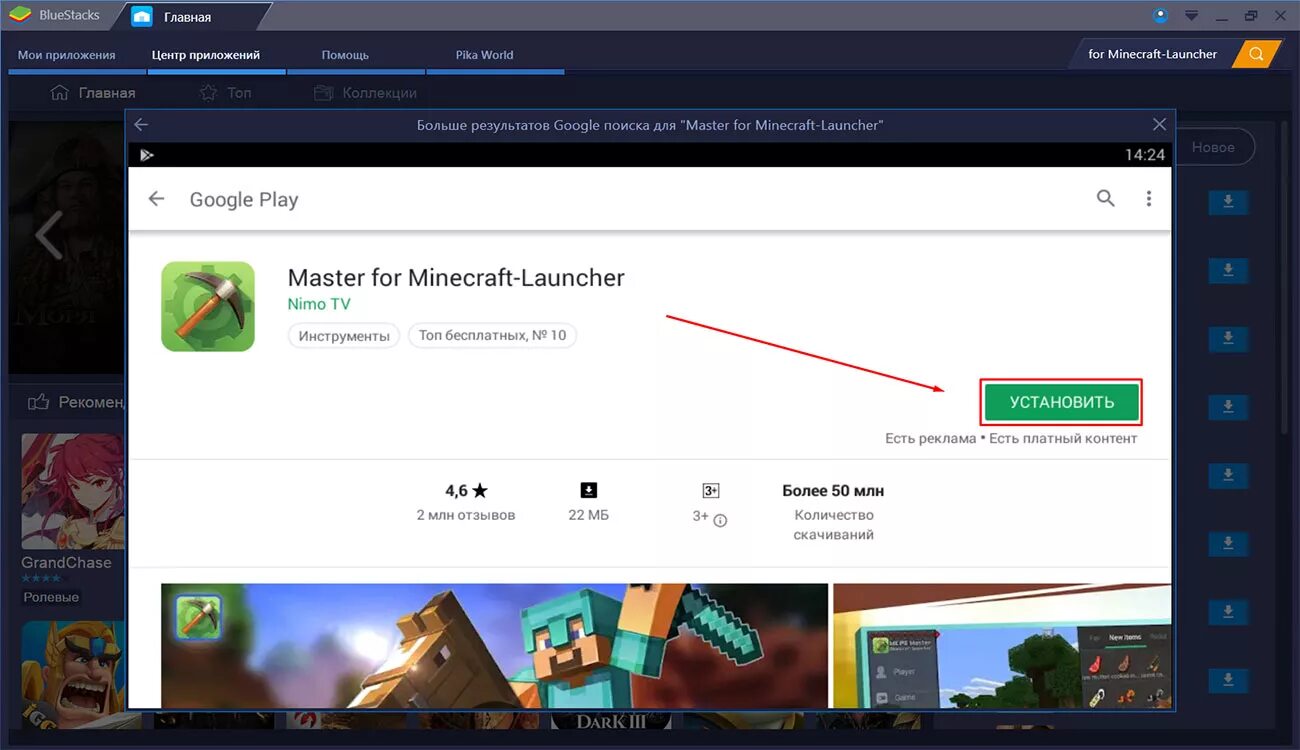Image resolution: width=1300 pixels, height=750 pixels.
Task: Click the Google Play search magnifier icon
Action: click(1105, 198)
